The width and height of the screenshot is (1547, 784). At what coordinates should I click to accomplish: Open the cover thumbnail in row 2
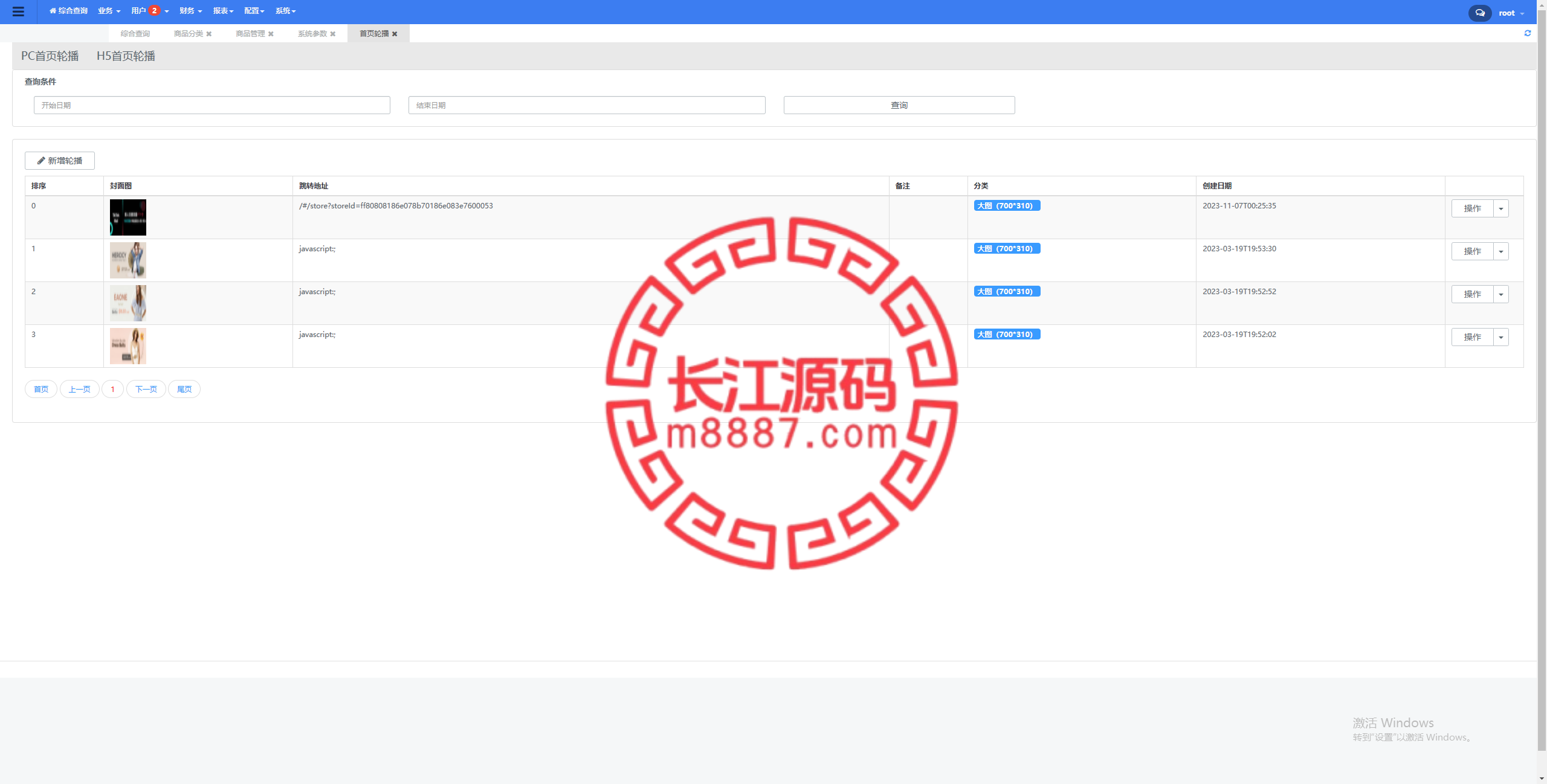point(128,303)
